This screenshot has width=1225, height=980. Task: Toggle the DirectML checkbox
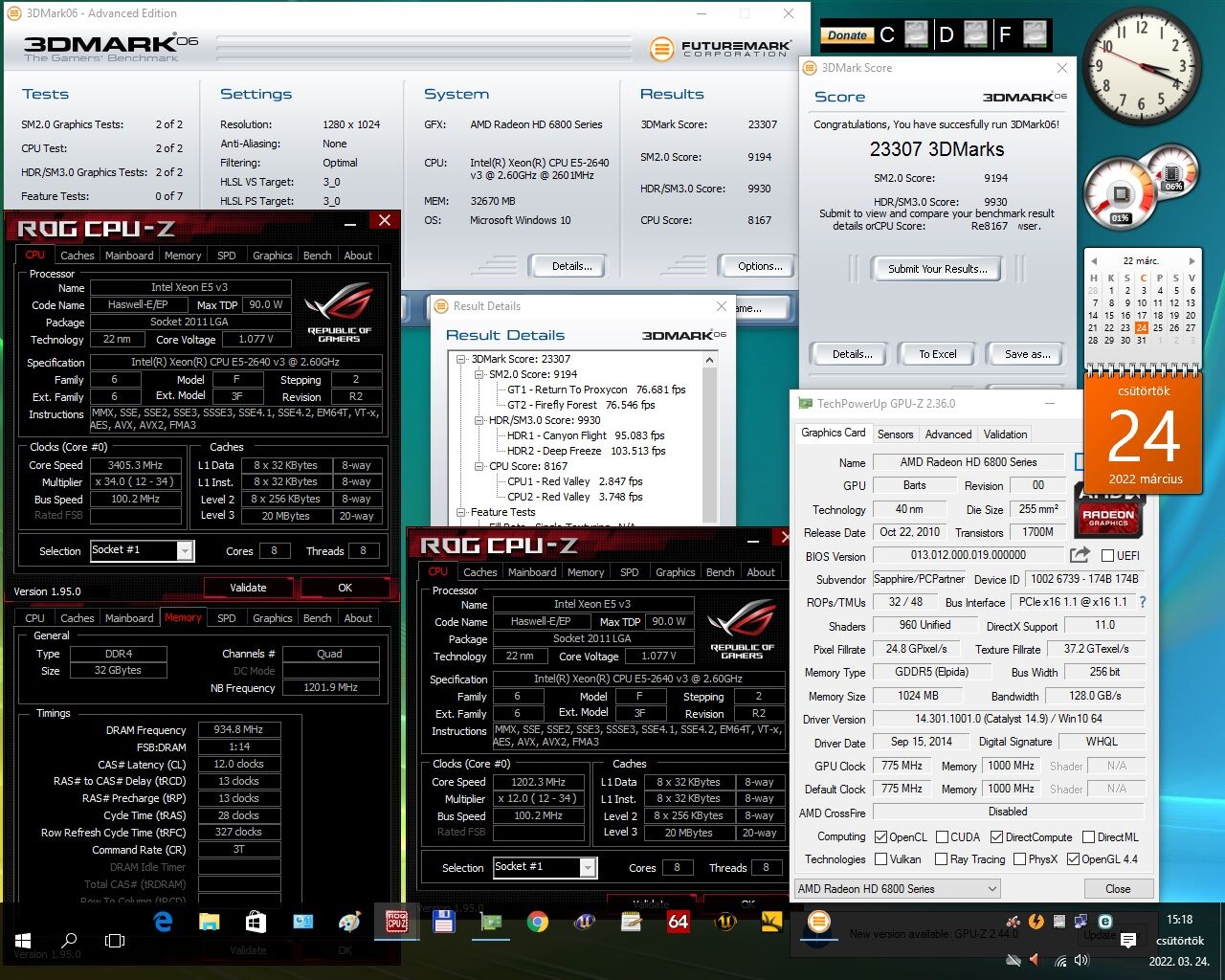tap(1087, 836)
